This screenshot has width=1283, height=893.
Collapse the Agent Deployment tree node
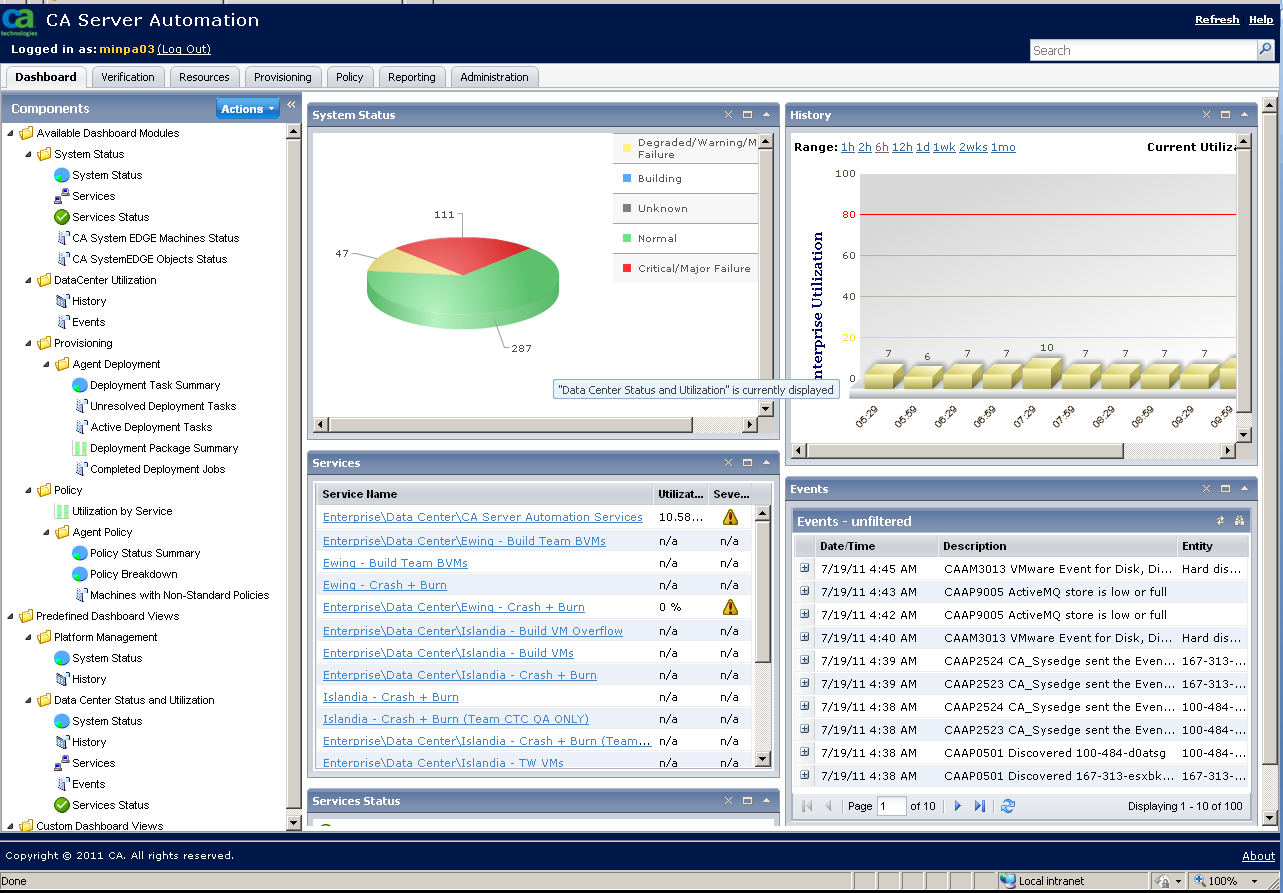47,364
